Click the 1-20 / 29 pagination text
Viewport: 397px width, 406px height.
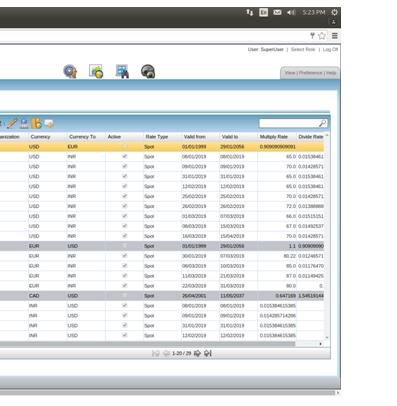(181, 353)
